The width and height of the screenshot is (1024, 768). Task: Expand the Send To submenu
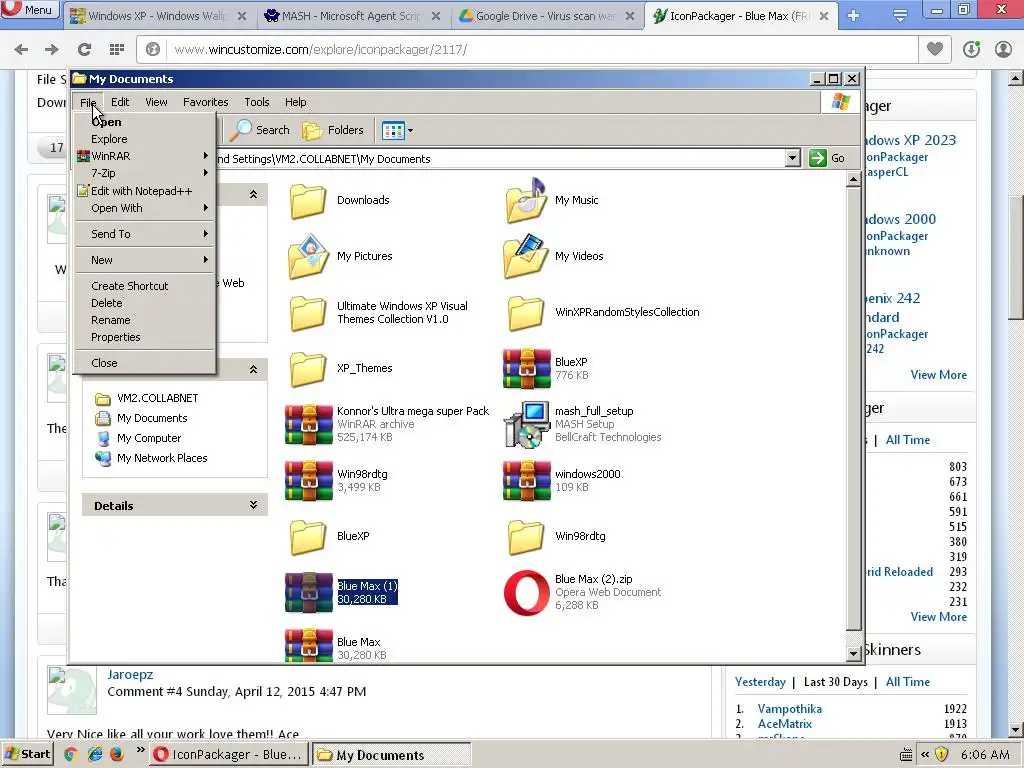point(144,234)
